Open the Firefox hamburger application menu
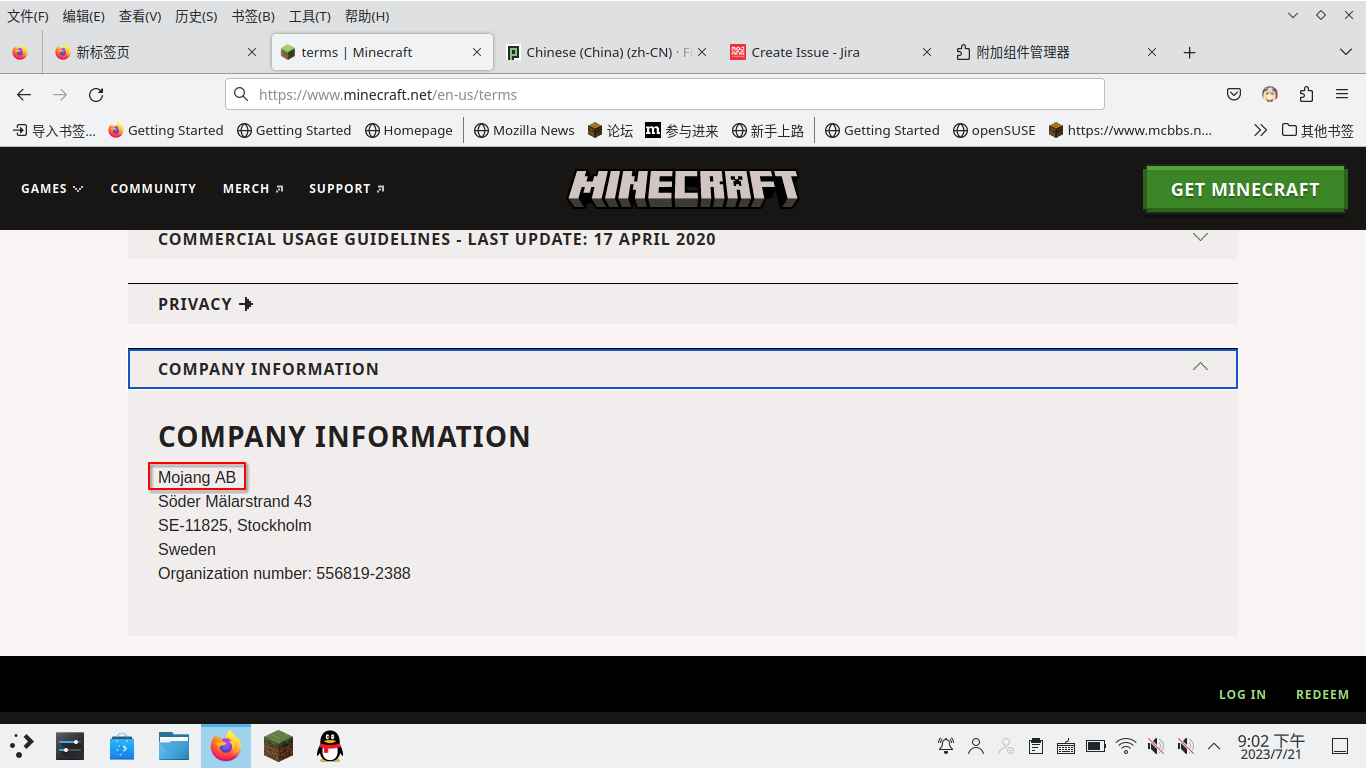Screen dimensions: 1366x768 1342,94
